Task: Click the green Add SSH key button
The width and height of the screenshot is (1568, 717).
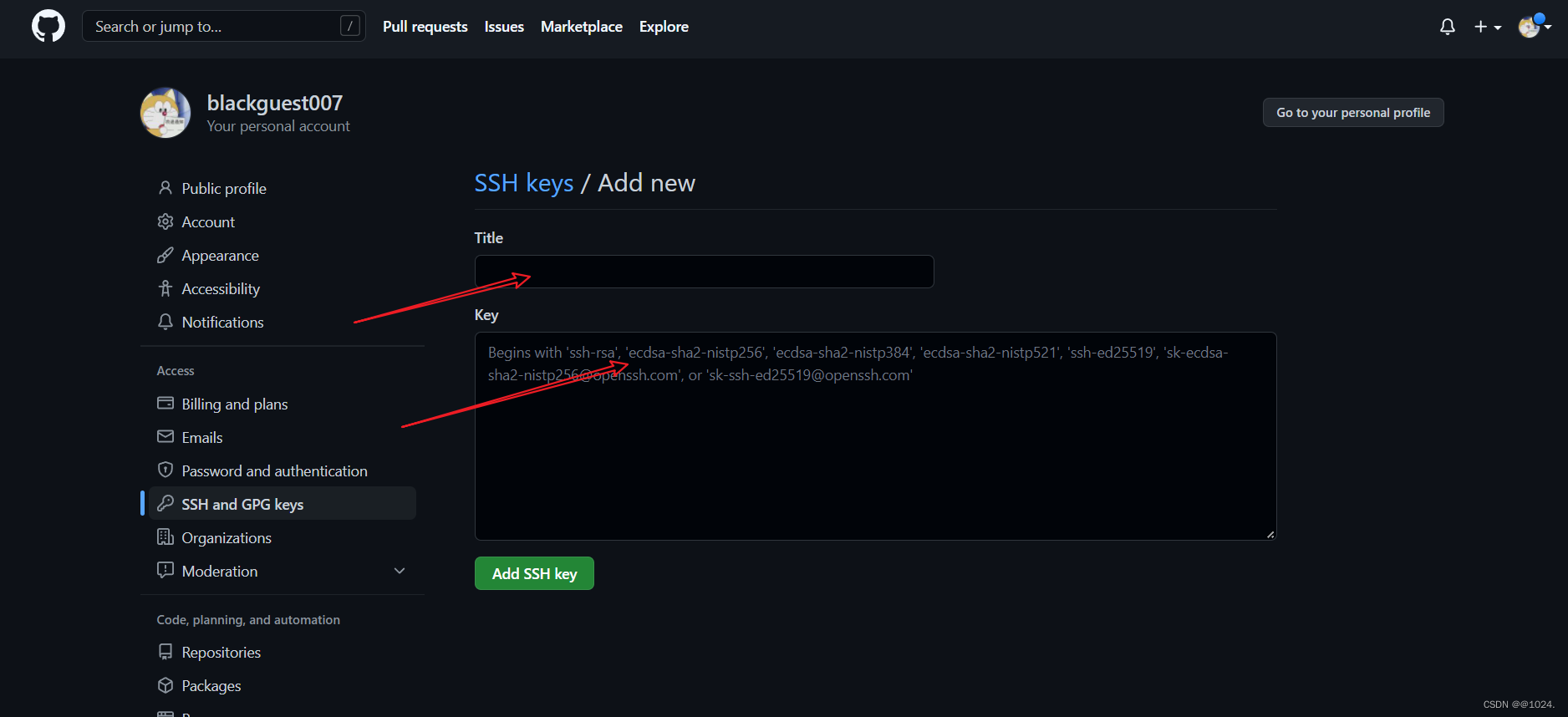Action: click(x=534, y=573)
